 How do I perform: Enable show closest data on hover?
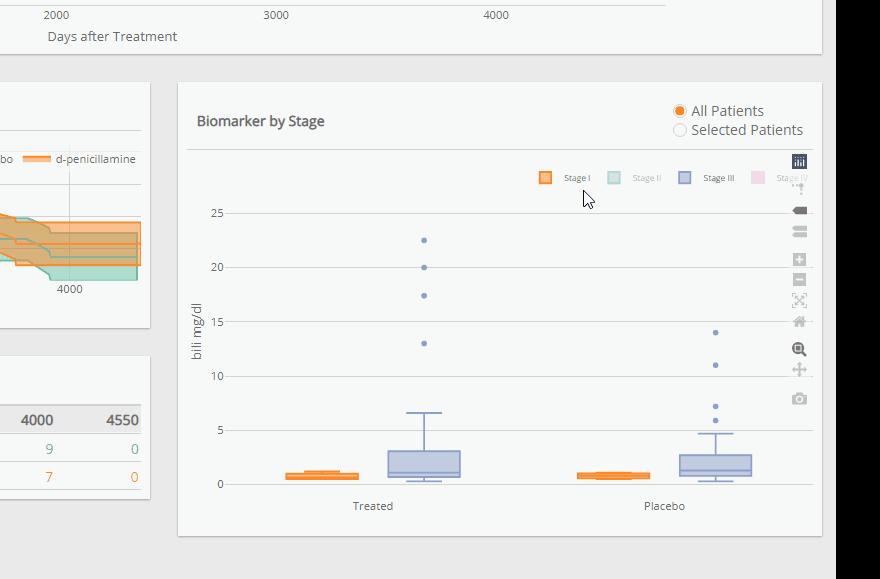[799, 211]
